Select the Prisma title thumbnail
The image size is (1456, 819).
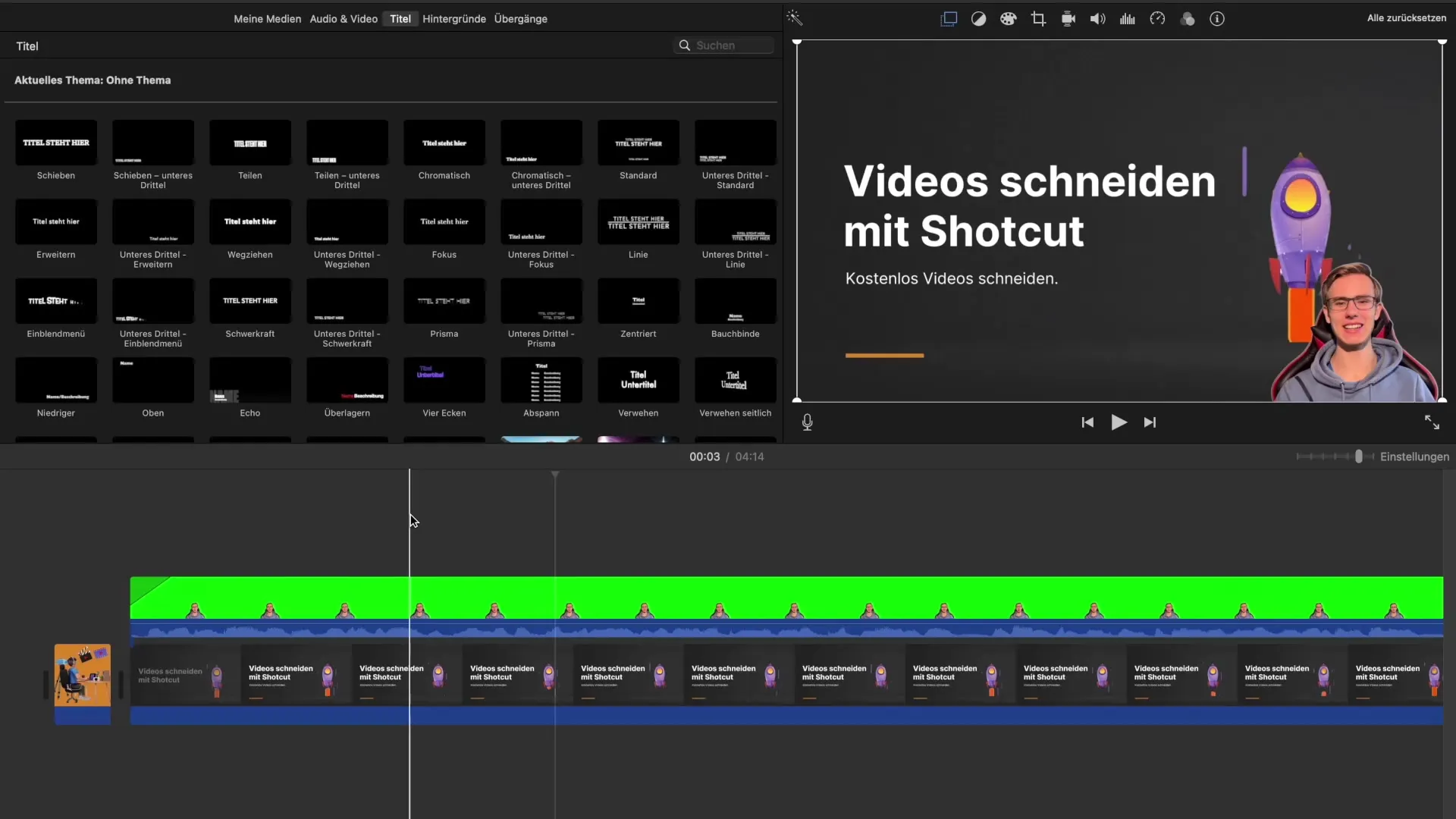point(444,301)
